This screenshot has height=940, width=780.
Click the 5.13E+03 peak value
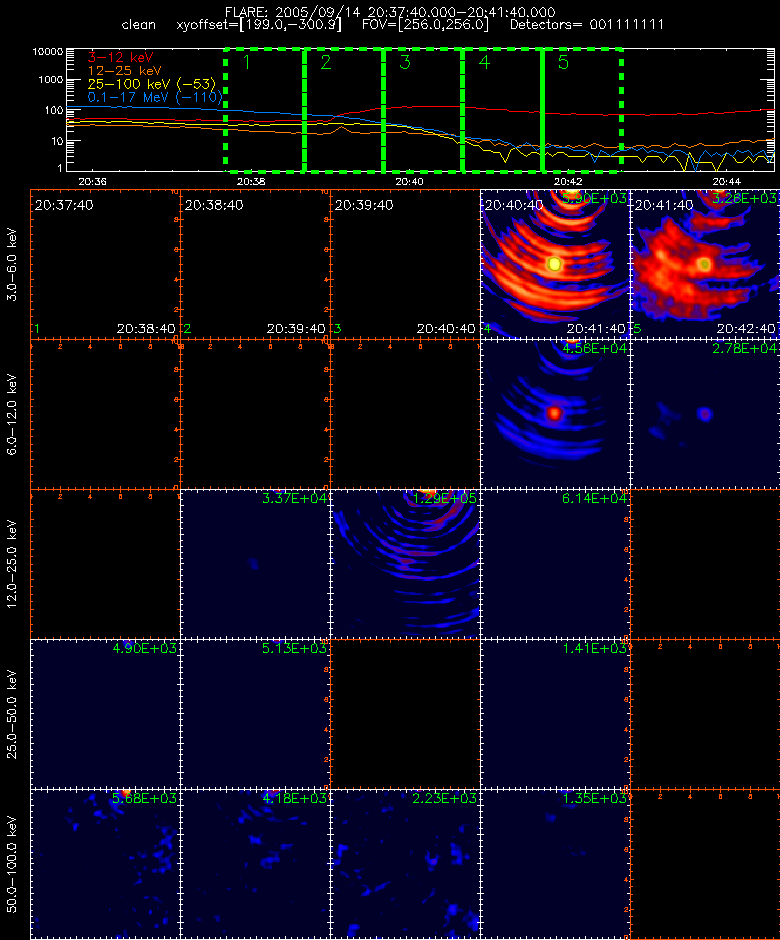click(x=295, y=648)
